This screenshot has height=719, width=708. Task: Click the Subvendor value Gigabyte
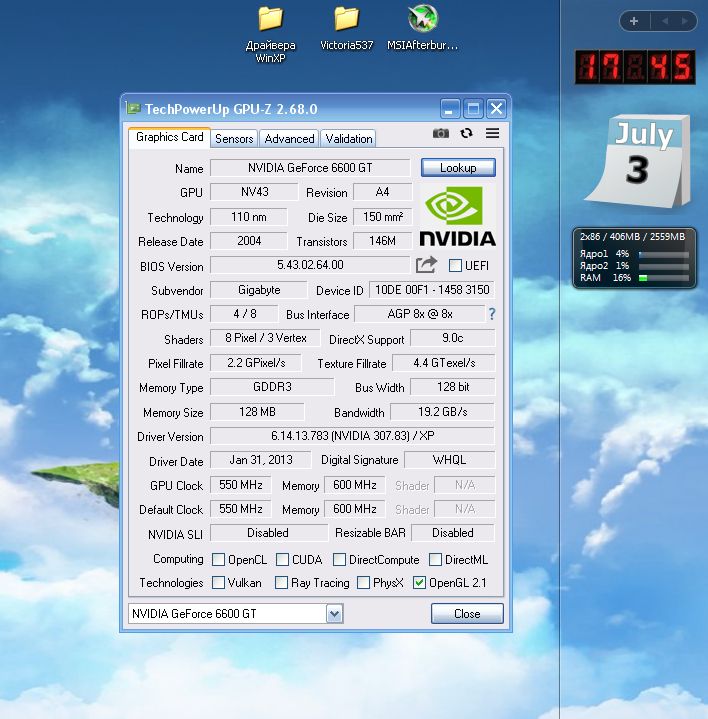pyautogui.click(x=259, y=290)
